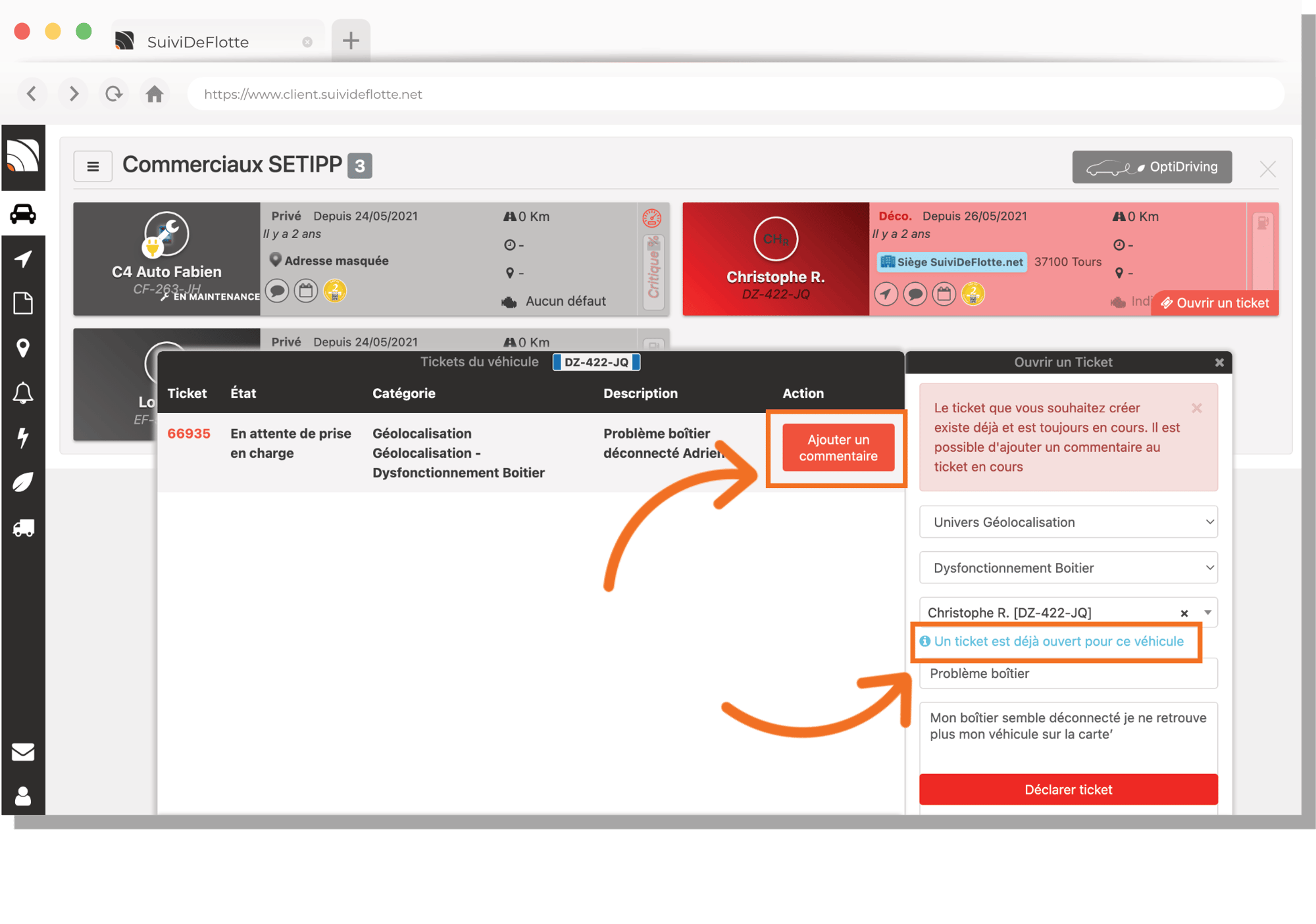Click the calendar icon on Christophe R. card
The image size is (1316, 924).
click(944, 294)
